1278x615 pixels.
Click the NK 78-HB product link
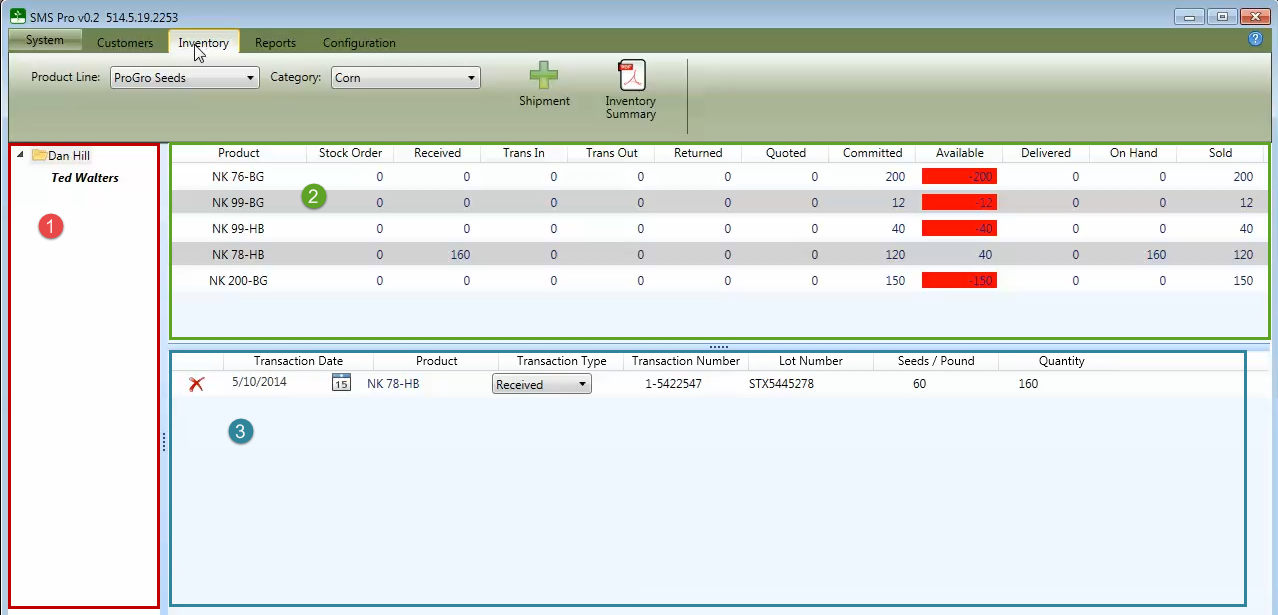tap(392, 384)
